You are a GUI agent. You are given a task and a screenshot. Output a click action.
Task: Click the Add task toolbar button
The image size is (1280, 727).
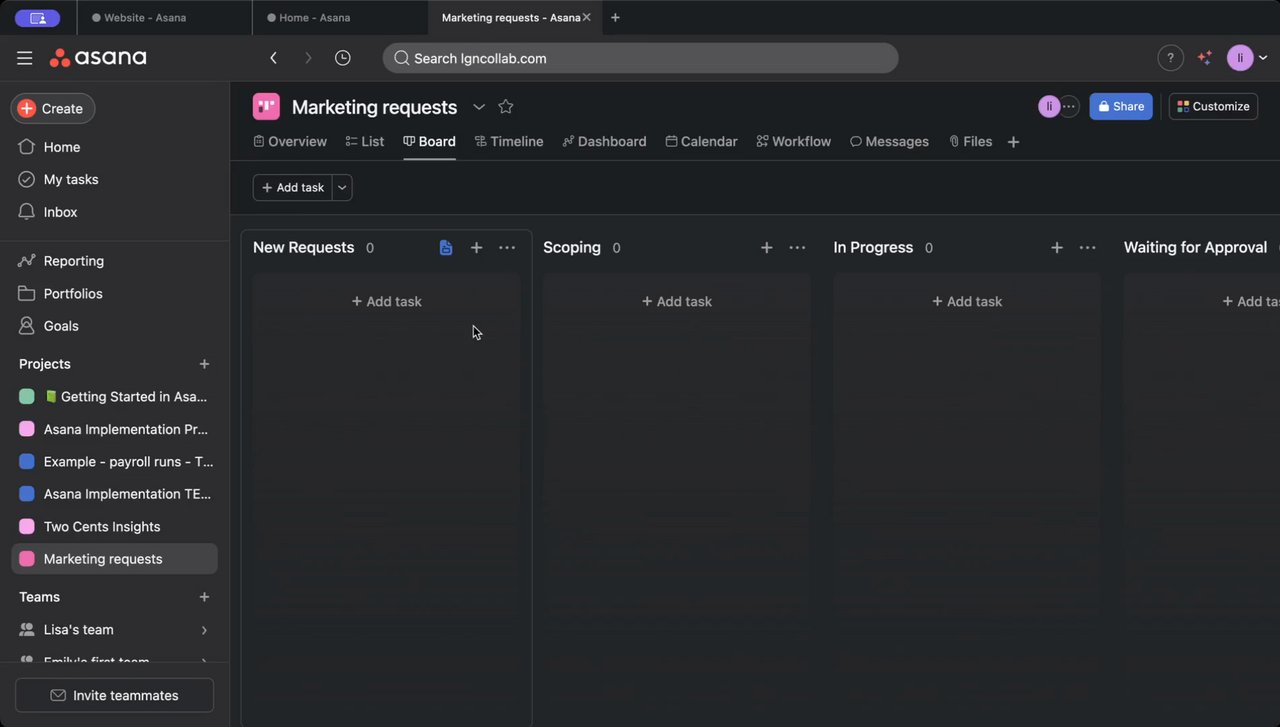293,188
